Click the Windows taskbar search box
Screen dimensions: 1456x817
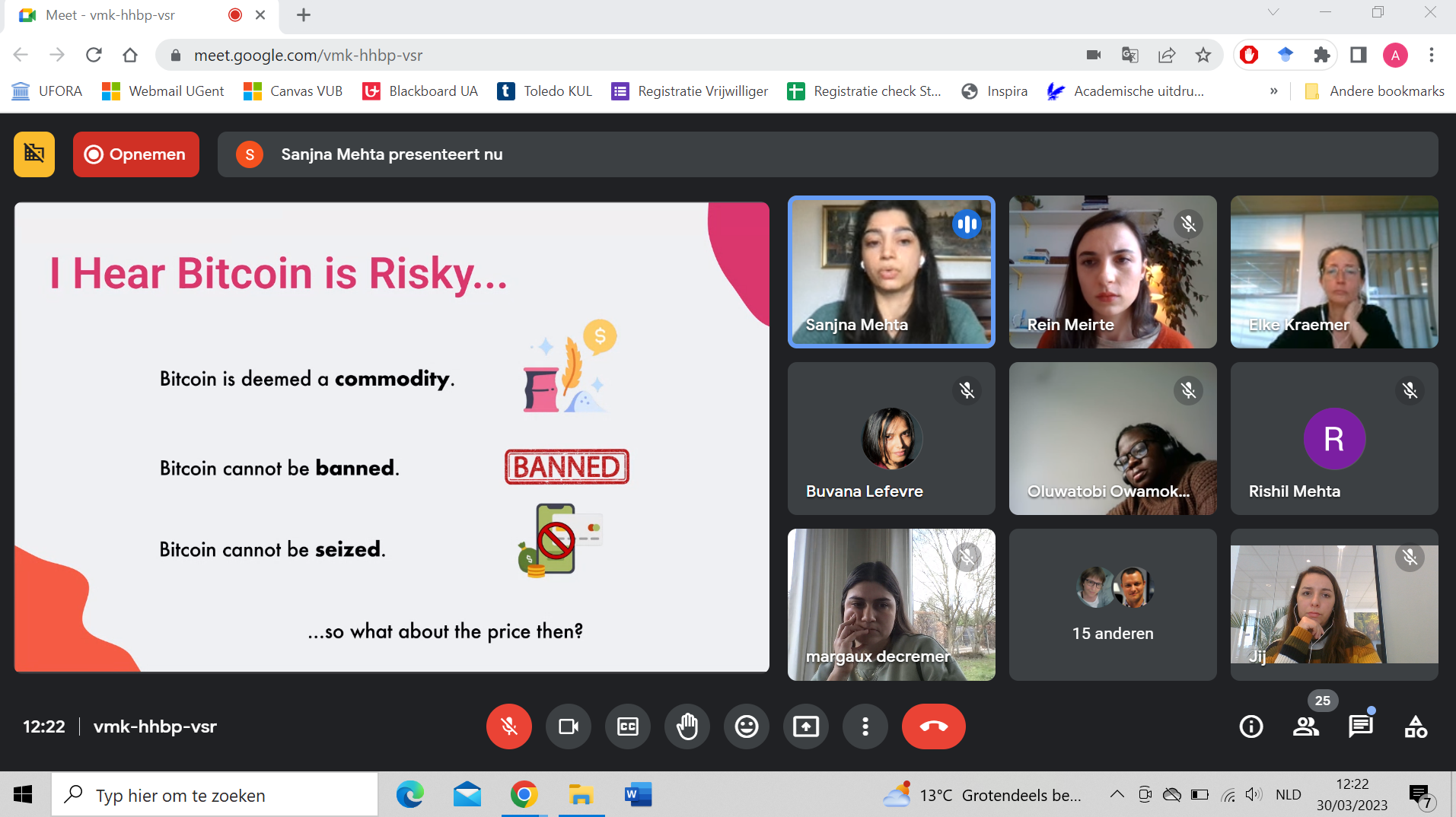[215, 795]
